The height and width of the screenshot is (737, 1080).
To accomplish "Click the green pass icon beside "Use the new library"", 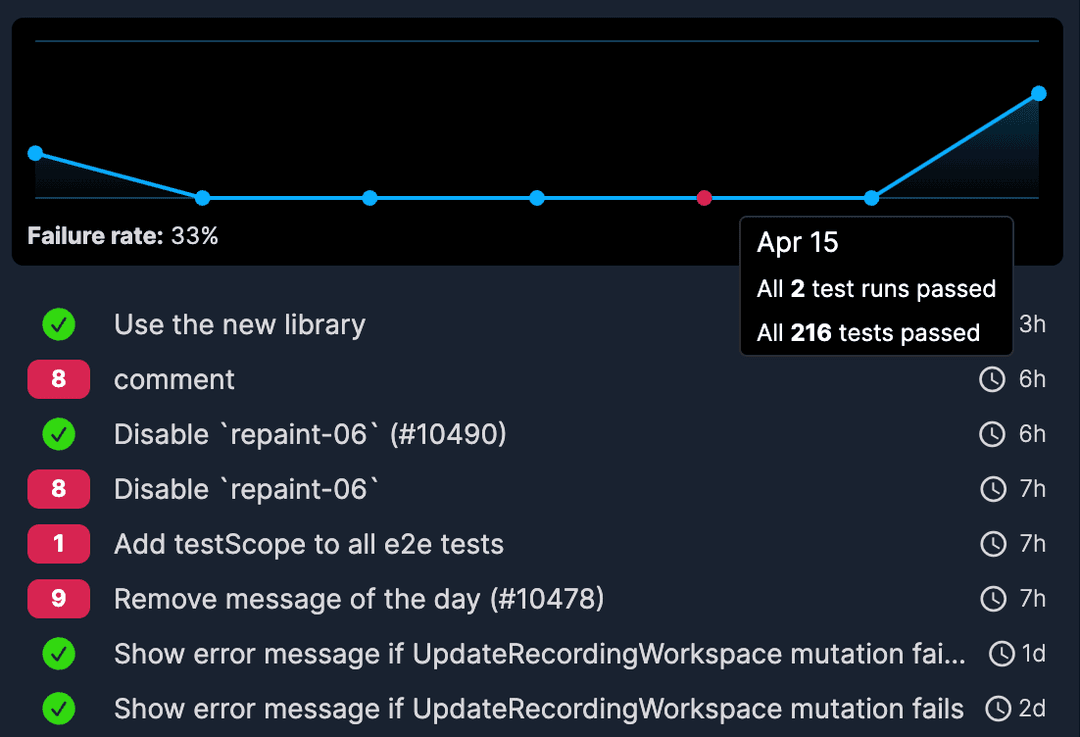I will [58, 324].
